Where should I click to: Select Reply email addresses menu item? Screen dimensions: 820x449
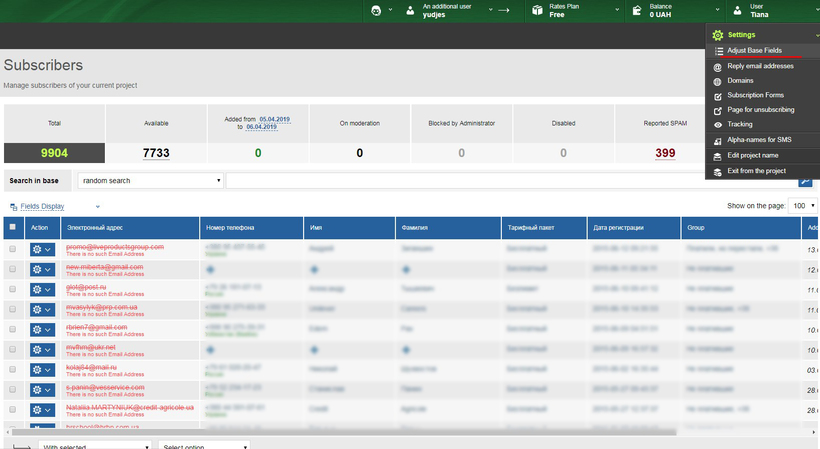pos(762,66)
